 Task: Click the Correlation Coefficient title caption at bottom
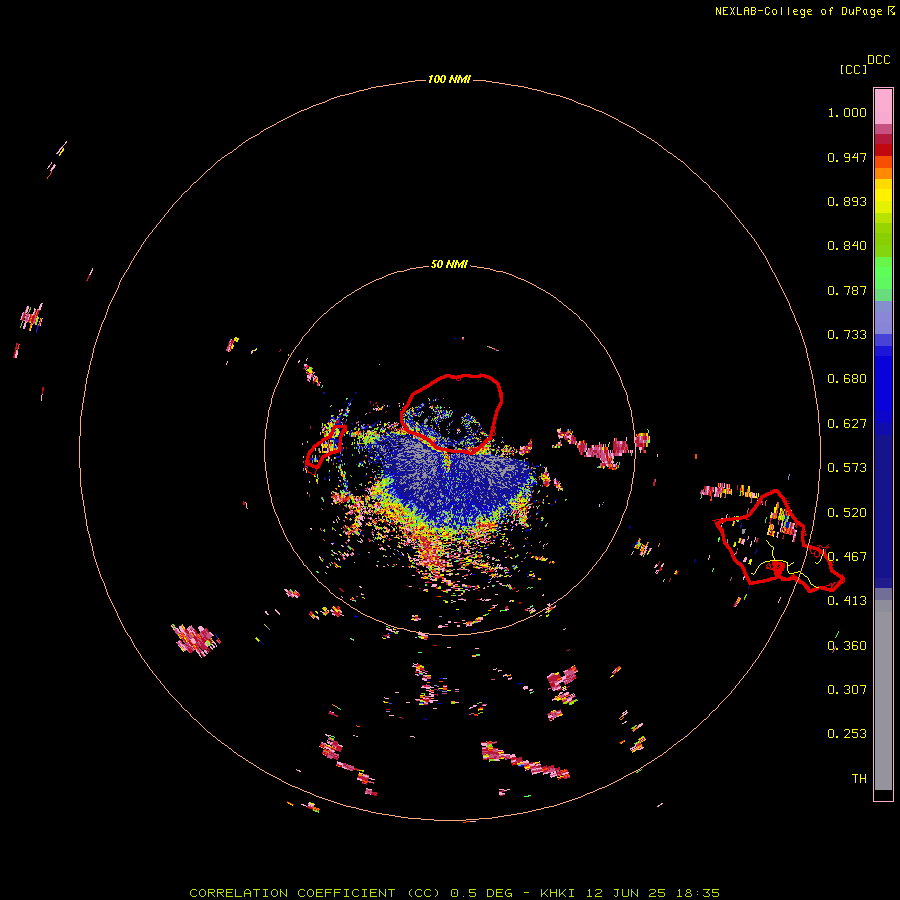tap(454, 893)
